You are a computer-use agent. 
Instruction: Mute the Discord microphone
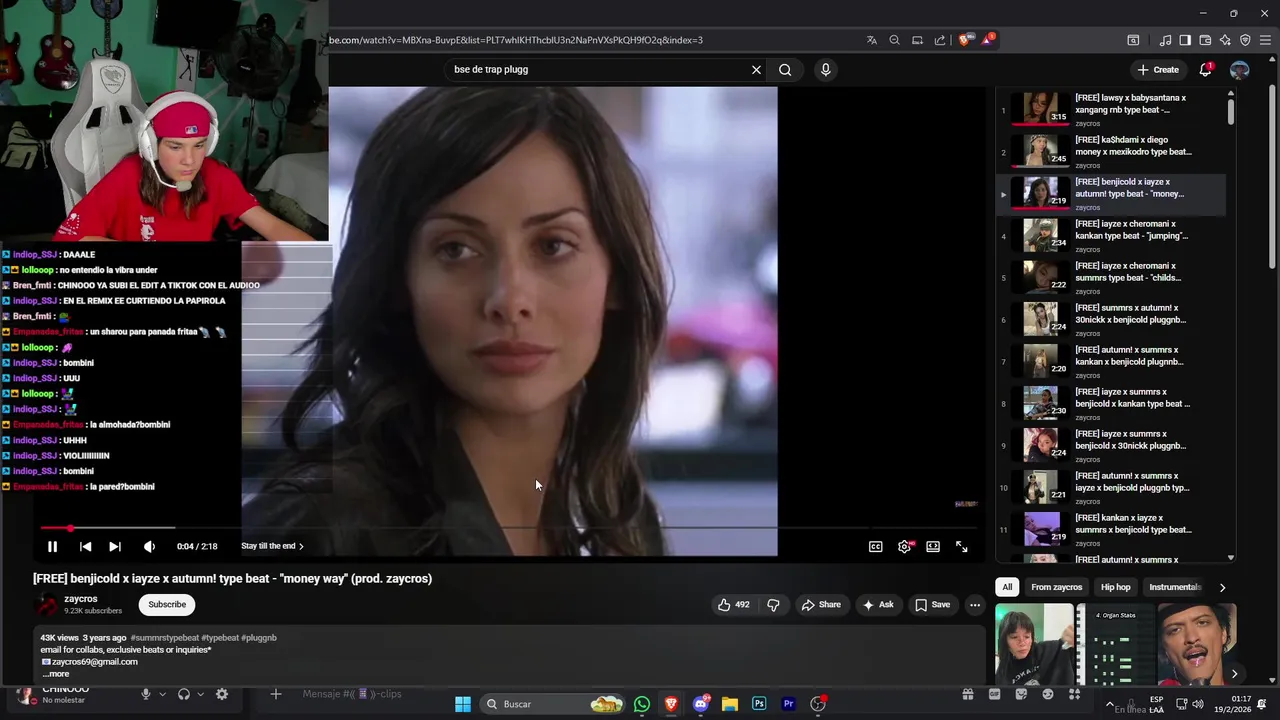click(x=146, y=694)
